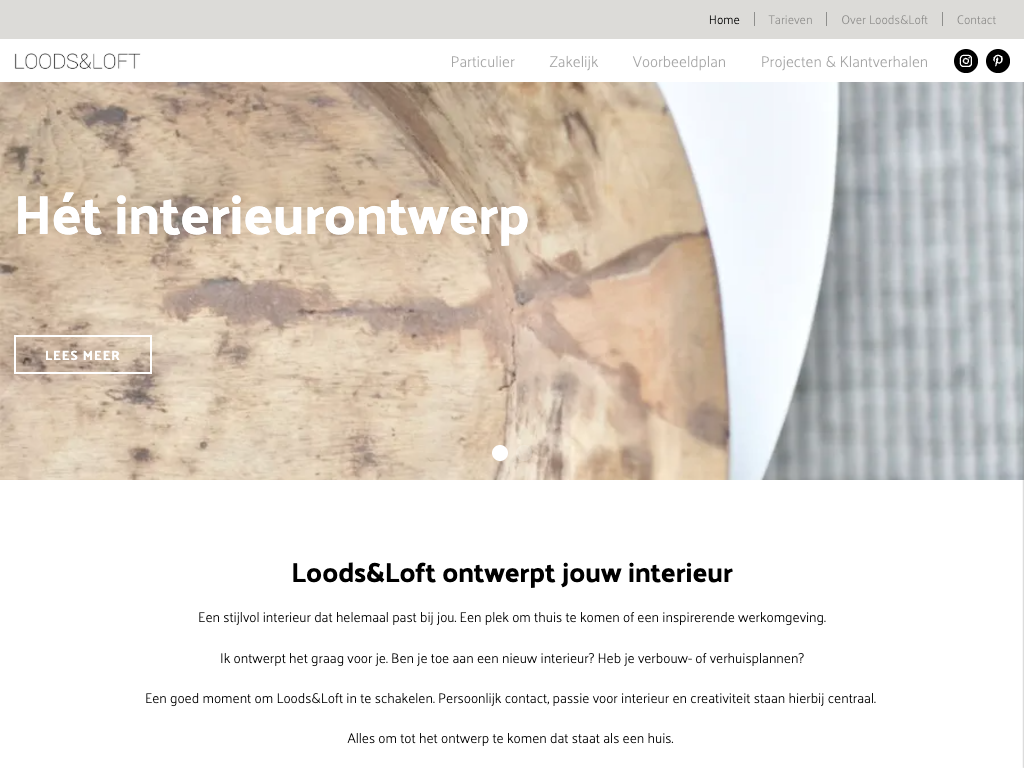Click the Een goed moment paragraph
This screenshot has height=768, width=1024.
(511, 699)
